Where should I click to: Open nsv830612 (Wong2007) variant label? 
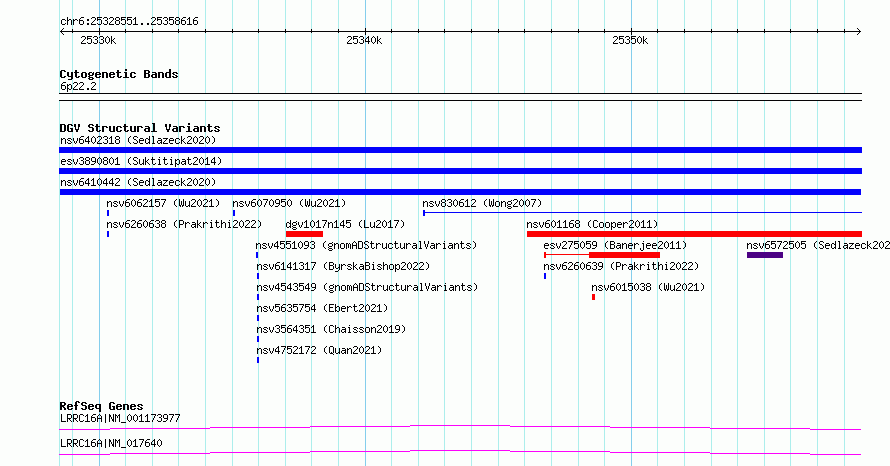[482, 203]
